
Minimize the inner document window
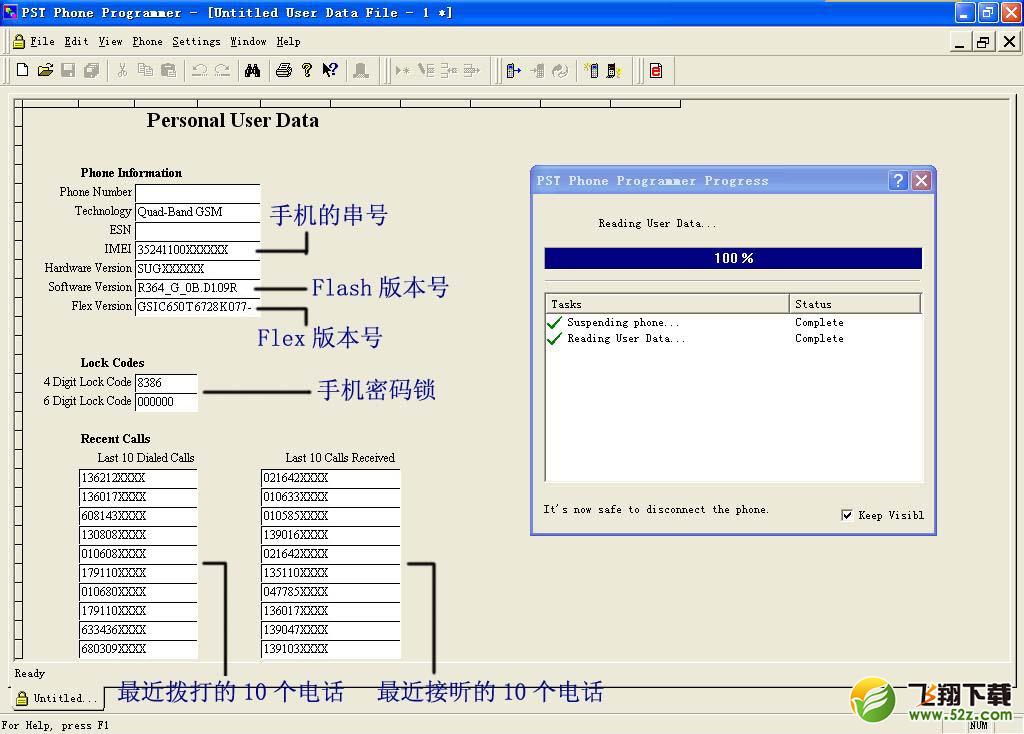click(x=959, y=42)
